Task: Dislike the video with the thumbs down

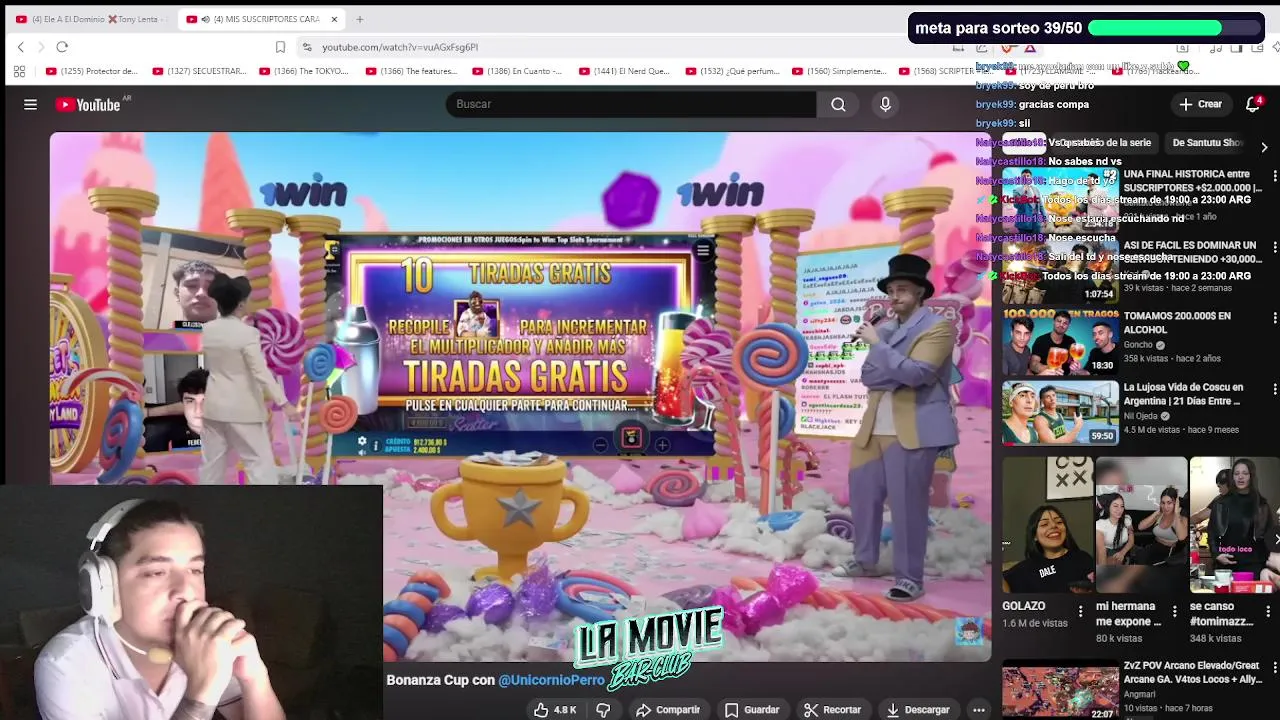Action: pyautogui.click(x=603, y=709)
